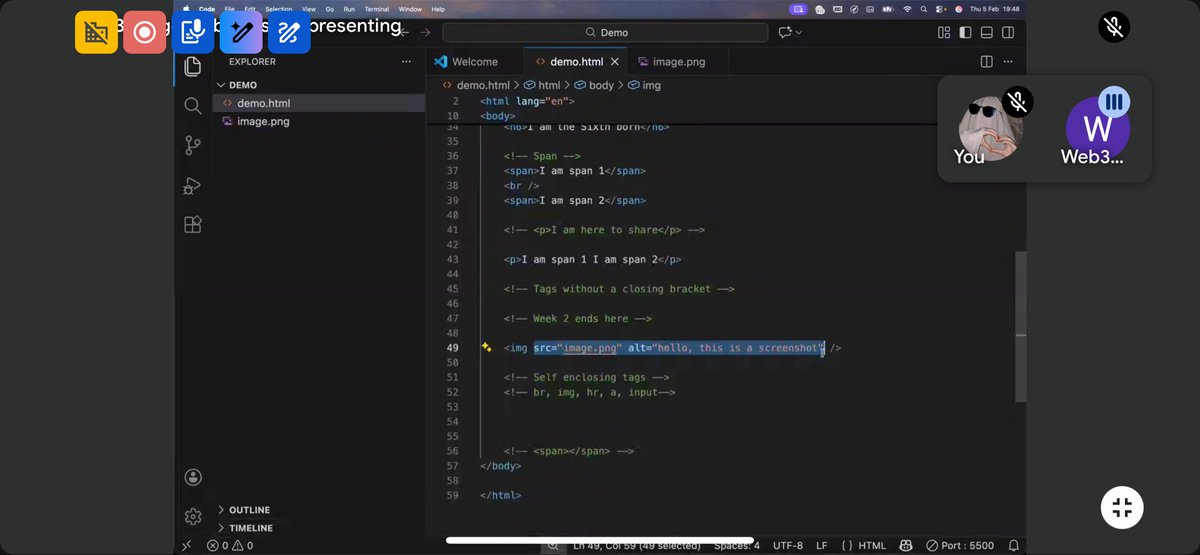Click errors and warnings count in status bar
The height and width of the screenshot is (555, 1200).
229,545
